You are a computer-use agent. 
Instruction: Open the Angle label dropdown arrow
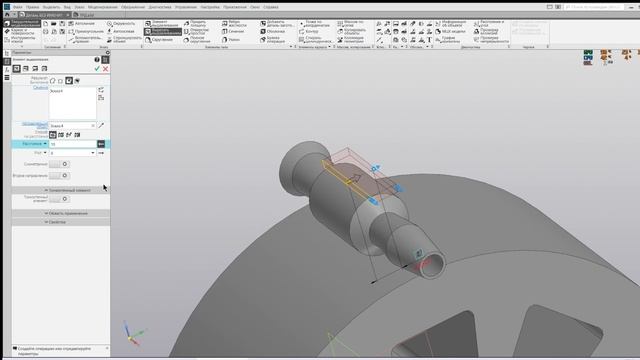click(x=45, y=153)
